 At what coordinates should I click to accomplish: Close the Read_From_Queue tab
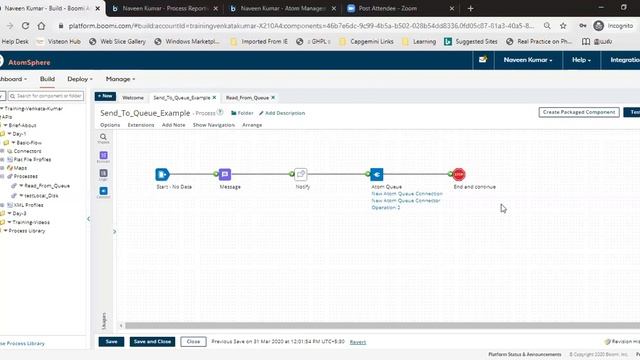coord(273,98)
